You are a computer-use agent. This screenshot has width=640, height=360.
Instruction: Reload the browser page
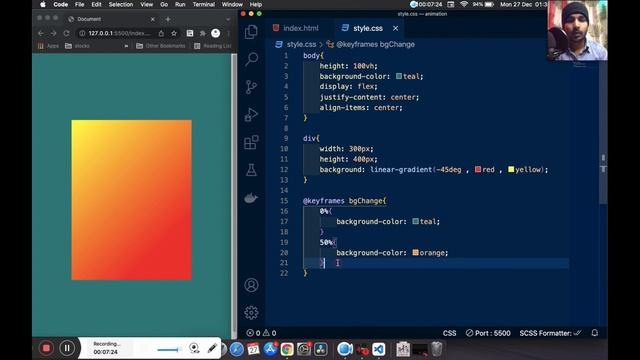point(67,33)
